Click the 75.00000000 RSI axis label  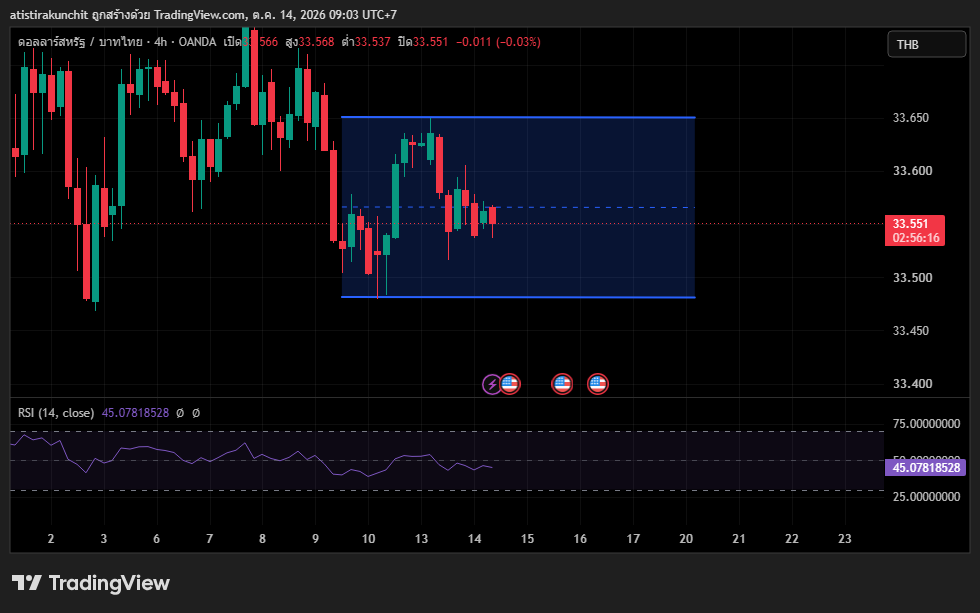(x=926, y=424)
